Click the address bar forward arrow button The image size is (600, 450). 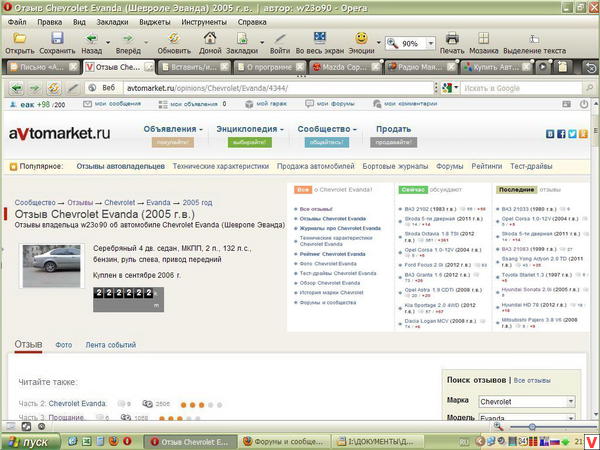(x=35, y=88)
